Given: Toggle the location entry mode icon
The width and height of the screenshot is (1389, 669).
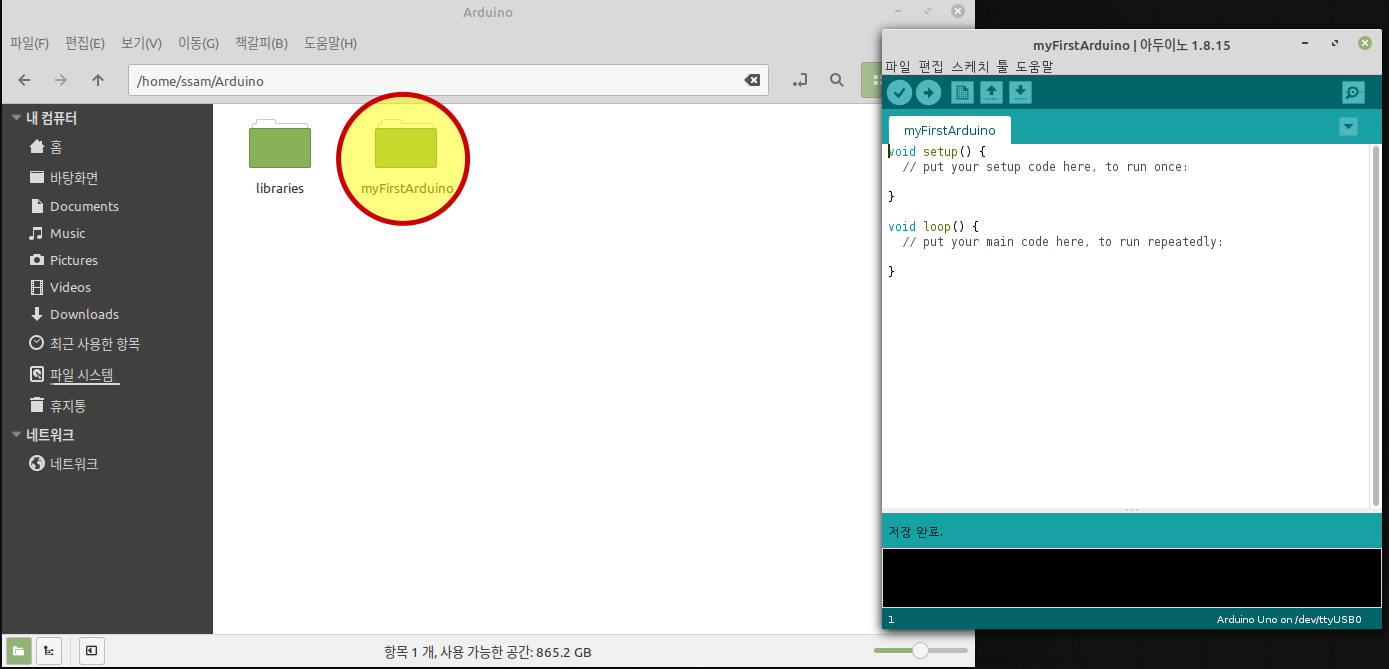Looking at the screenshot, I should pos(800,80).
